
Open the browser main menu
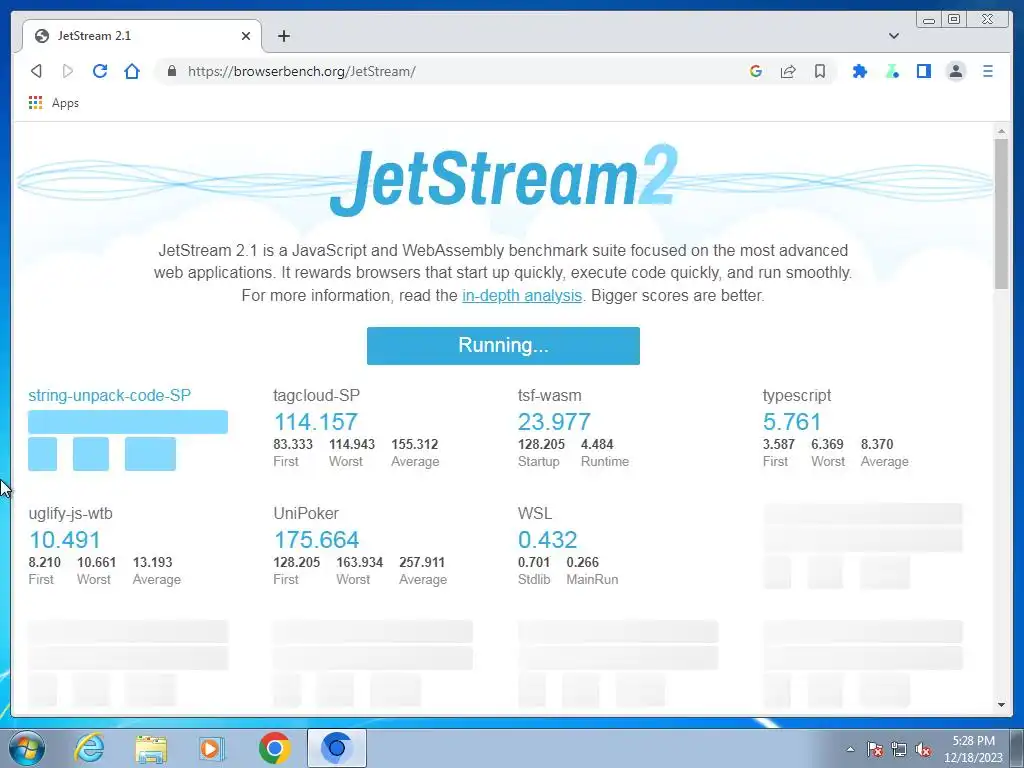987,71
